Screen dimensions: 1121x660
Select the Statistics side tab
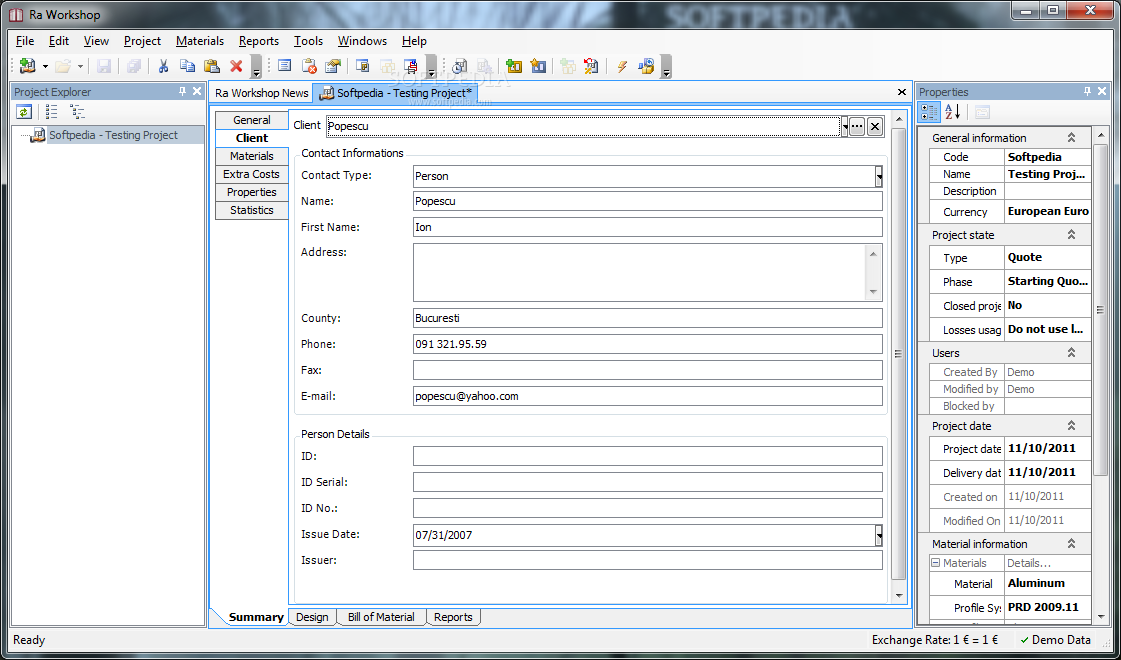(252, 210)
